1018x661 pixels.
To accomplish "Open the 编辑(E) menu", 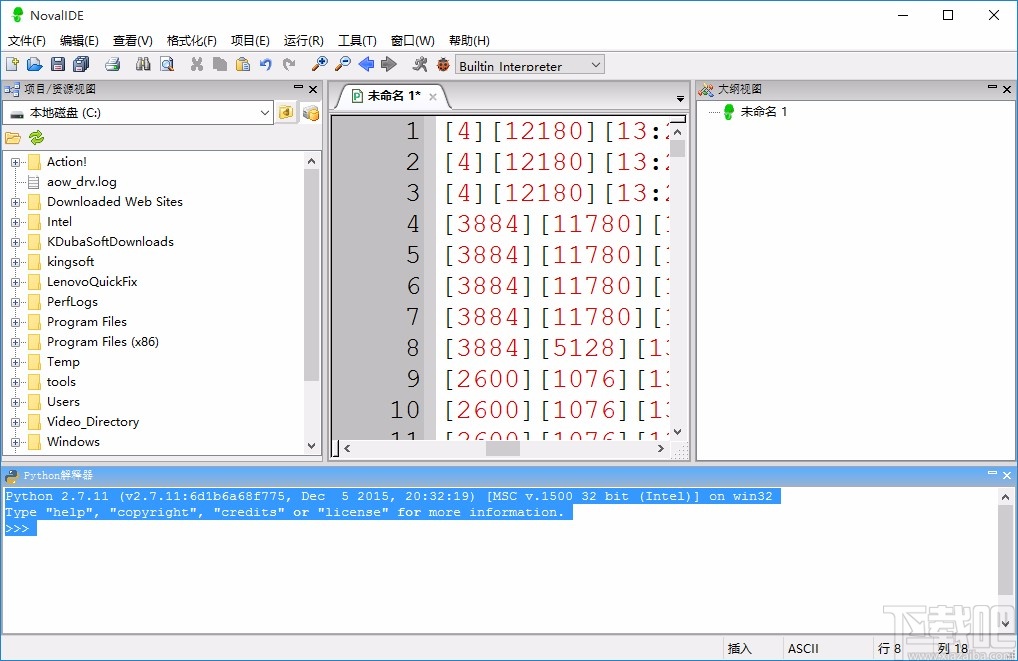I will (x=79, y=41).
